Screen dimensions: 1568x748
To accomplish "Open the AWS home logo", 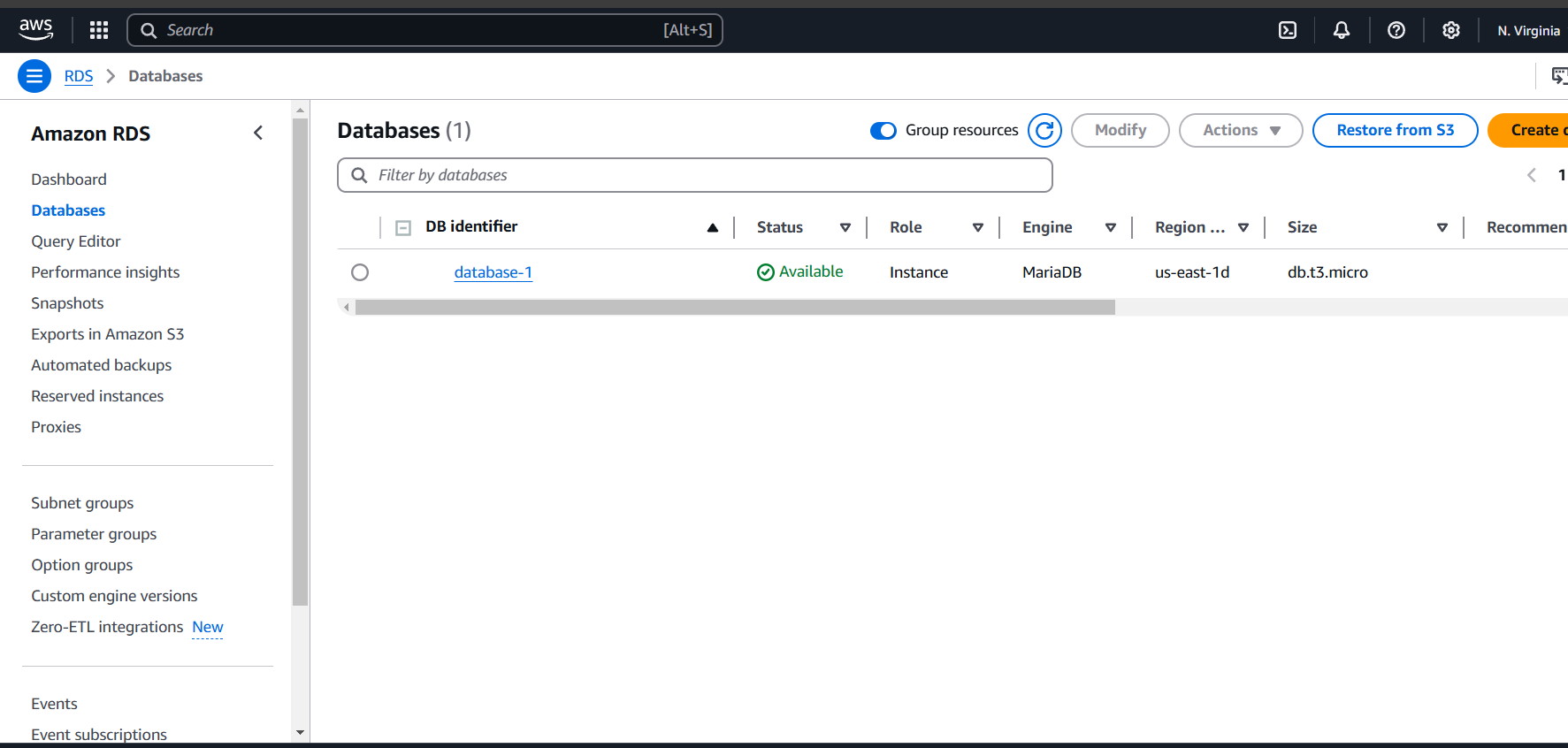I will (36, 29).
